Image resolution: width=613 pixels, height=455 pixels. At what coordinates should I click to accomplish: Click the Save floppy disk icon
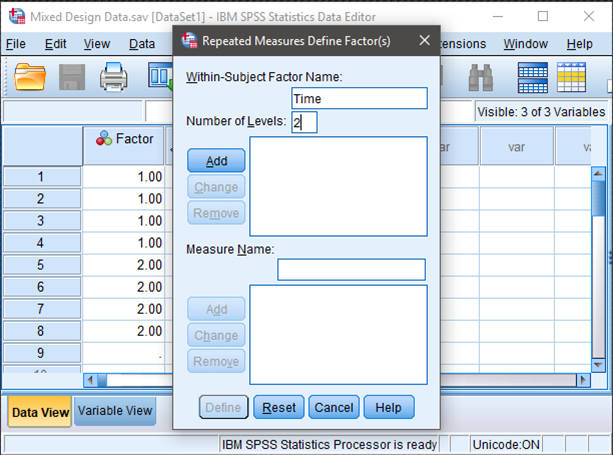point(72,77)
